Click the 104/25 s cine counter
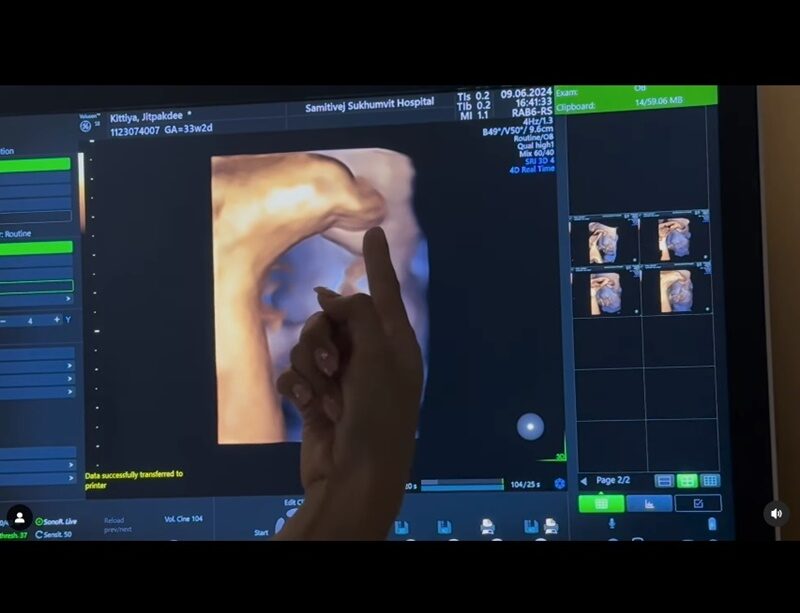The image size is (800, 613). [x=525, y=484]
